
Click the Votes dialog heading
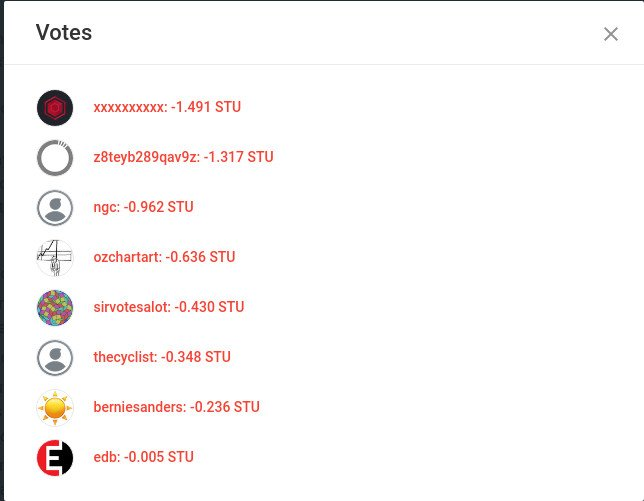point(64,33)
